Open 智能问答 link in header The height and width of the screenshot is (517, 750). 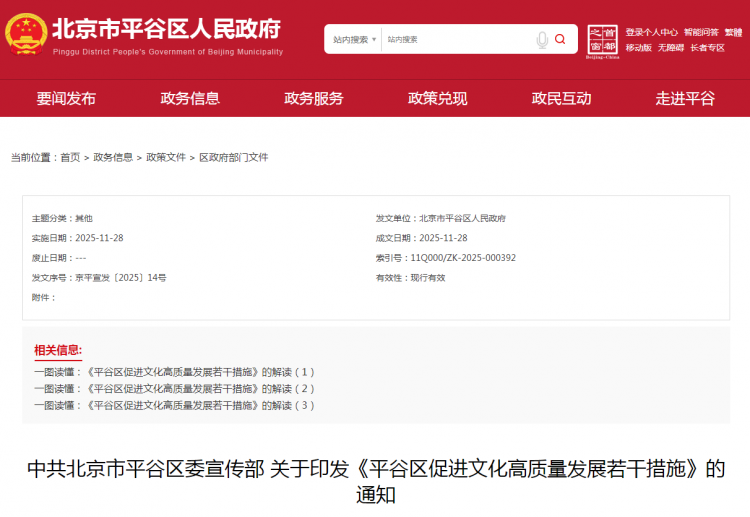[701, 32]
